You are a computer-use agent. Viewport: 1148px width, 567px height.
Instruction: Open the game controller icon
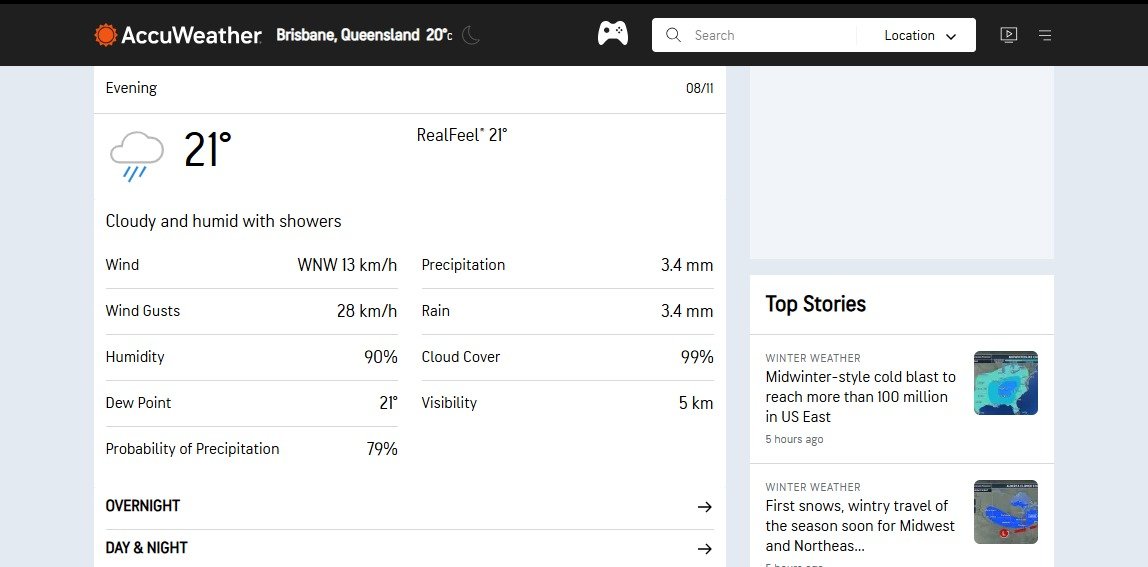(x=612, y=34)
